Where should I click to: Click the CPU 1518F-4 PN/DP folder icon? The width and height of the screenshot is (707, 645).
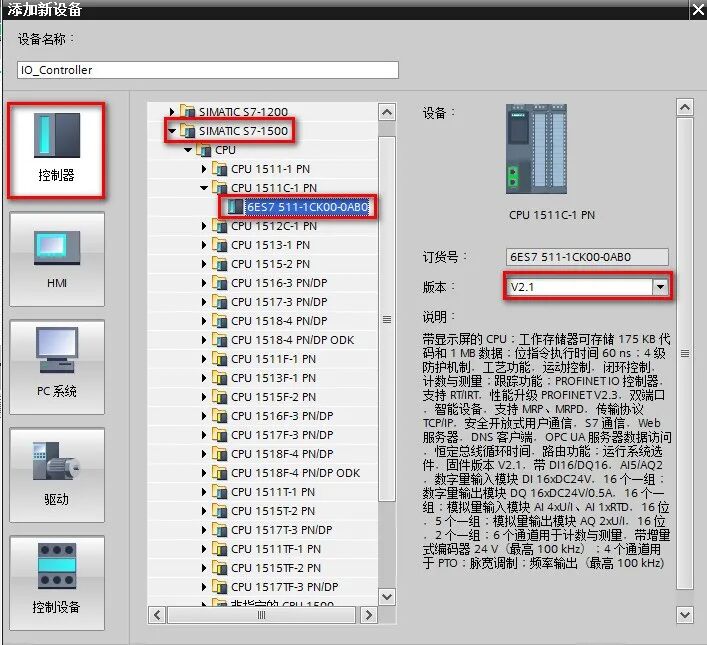tap(220, 454)
